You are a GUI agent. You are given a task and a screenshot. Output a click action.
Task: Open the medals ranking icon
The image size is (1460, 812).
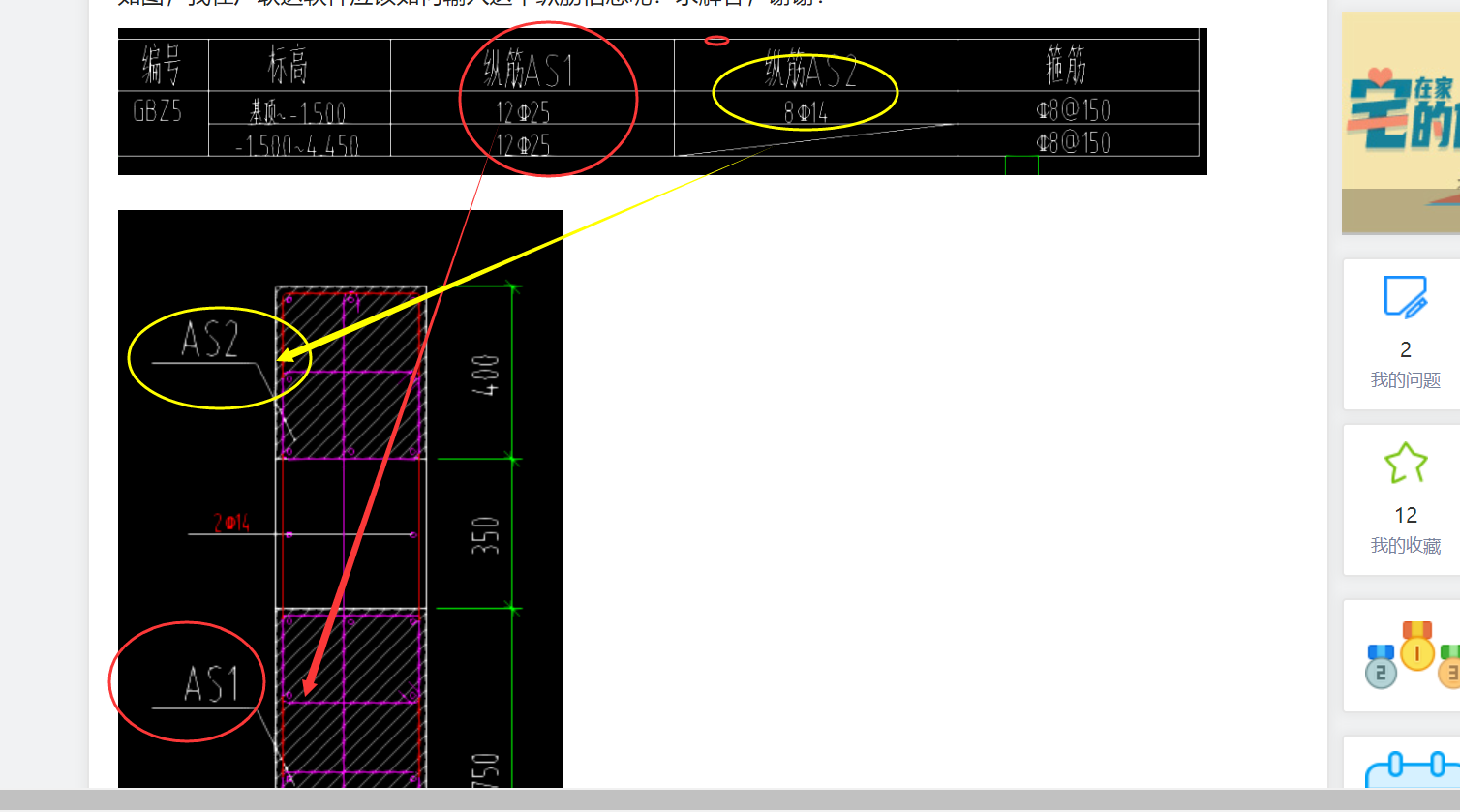pos(1414,655)
